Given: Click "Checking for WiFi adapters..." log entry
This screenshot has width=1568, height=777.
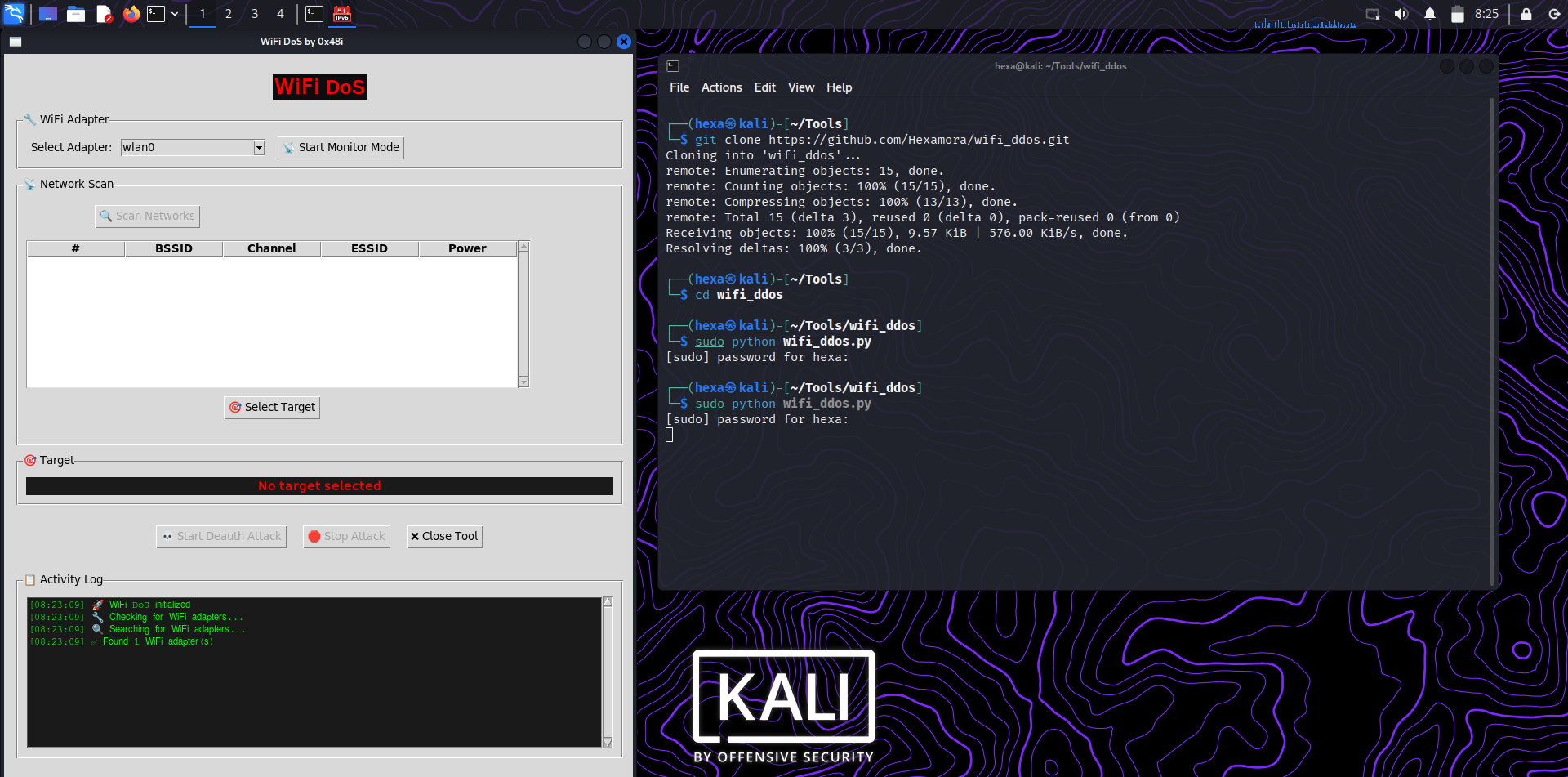Looking at the screenshot, I should (x=136, y=618).
